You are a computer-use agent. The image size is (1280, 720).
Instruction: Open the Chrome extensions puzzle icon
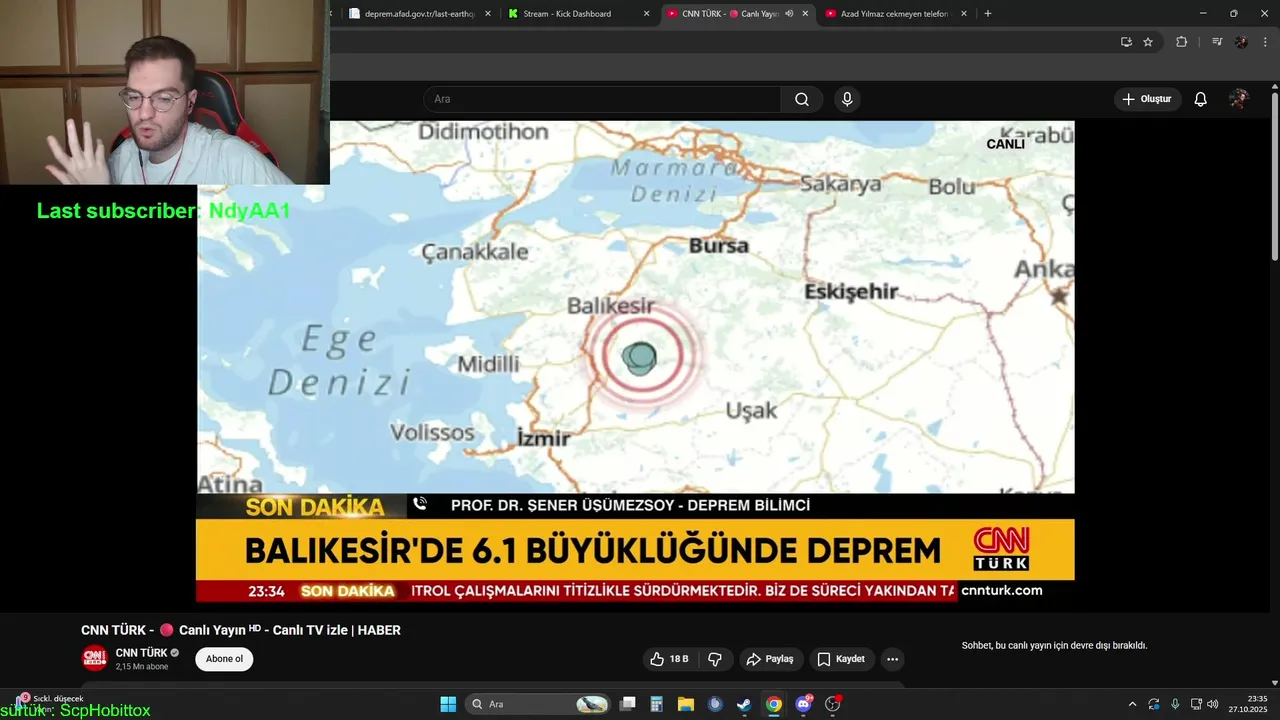(1181, 42)
